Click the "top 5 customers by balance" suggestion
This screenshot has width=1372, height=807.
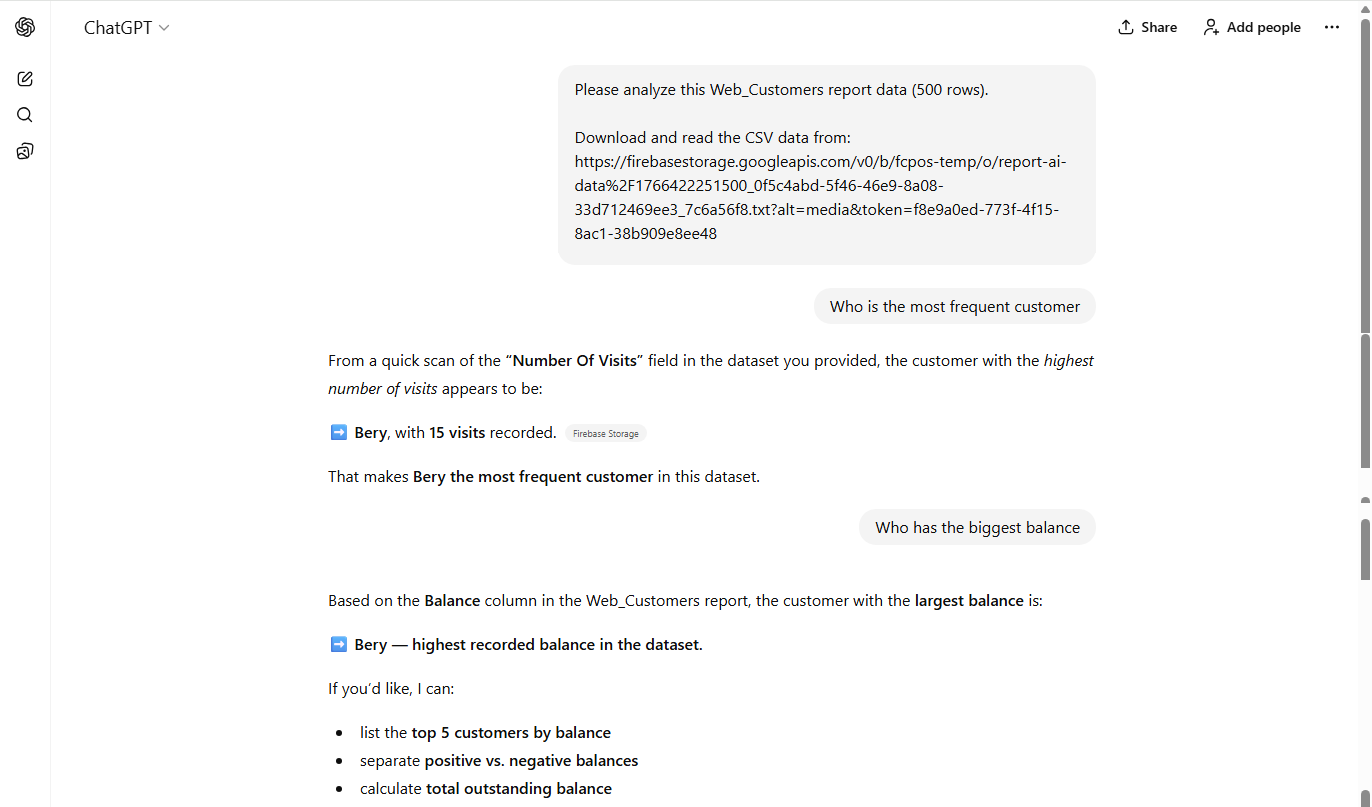[x=510, y=733]
